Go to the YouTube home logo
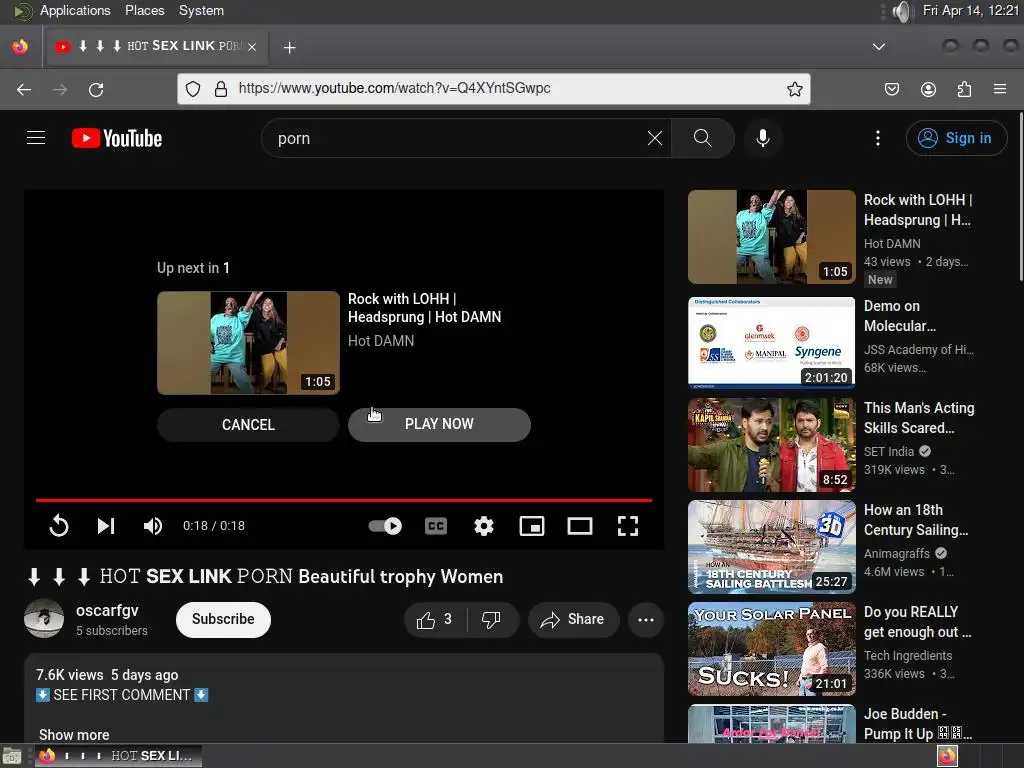This screenshot has width=1024, height=768. [x=117, y=138]
